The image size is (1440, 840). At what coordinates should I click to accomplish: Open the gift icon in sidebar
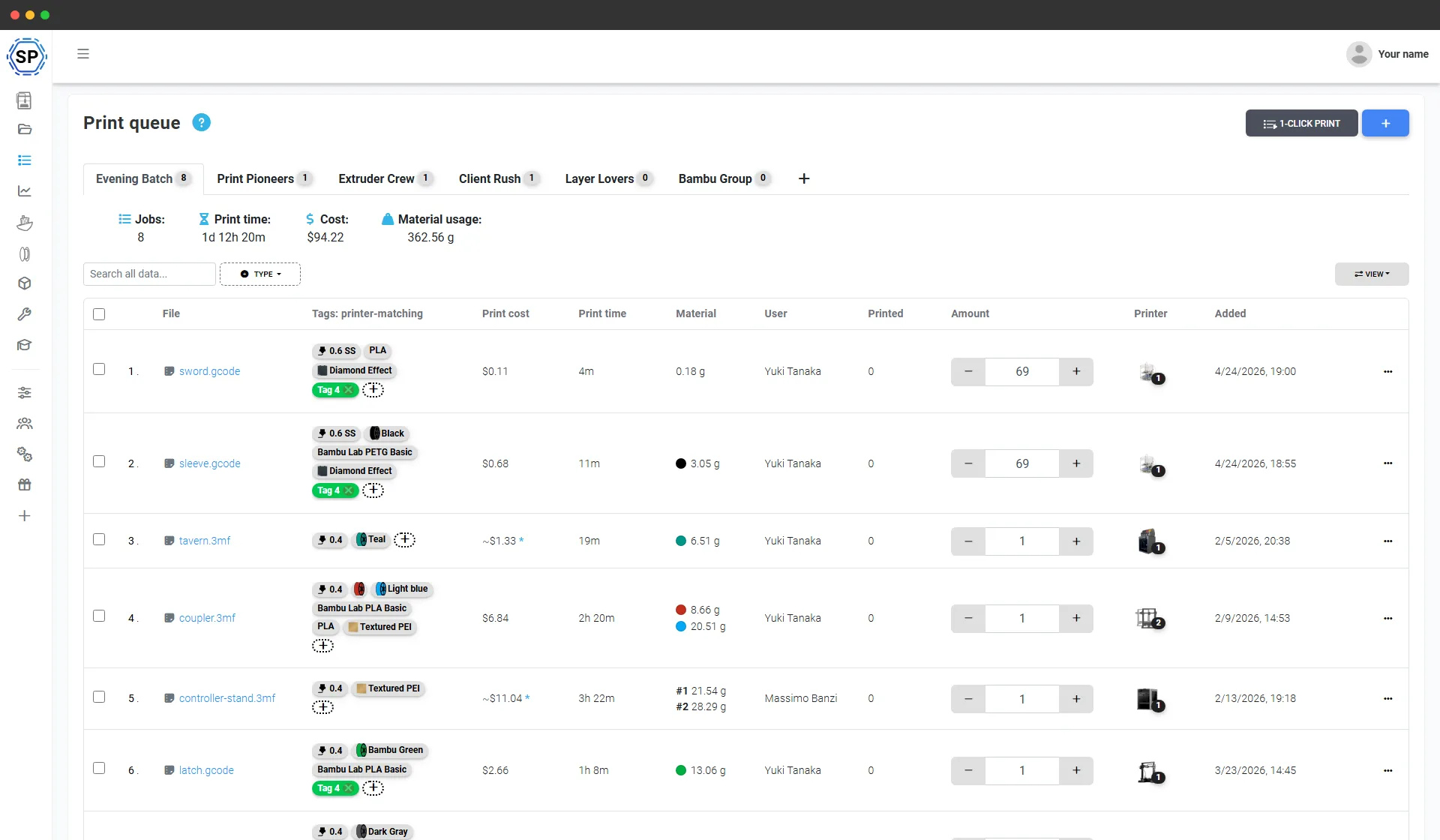pos(25,485)
